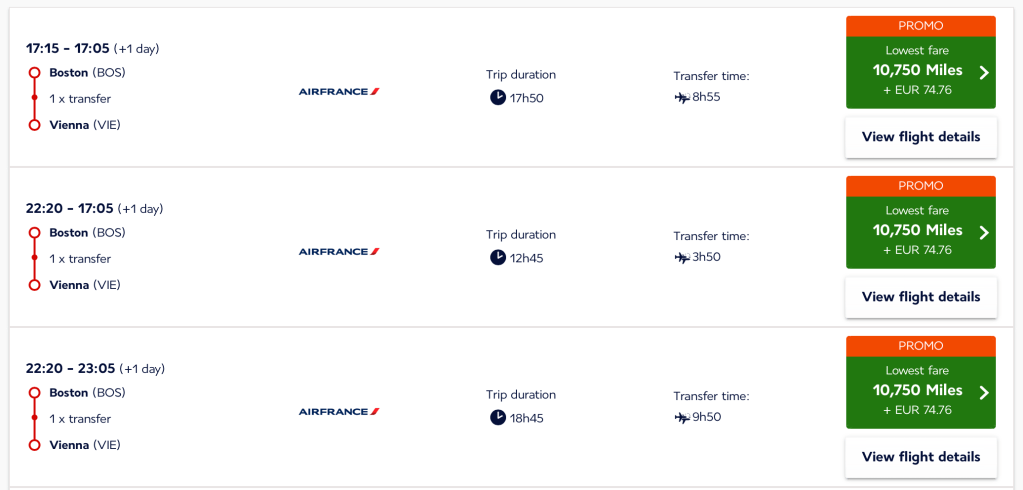This screenshot has height=490, width=1023.
Task: Click the 1 x transfer label on 18h45 flight
Action: [80, 419]
